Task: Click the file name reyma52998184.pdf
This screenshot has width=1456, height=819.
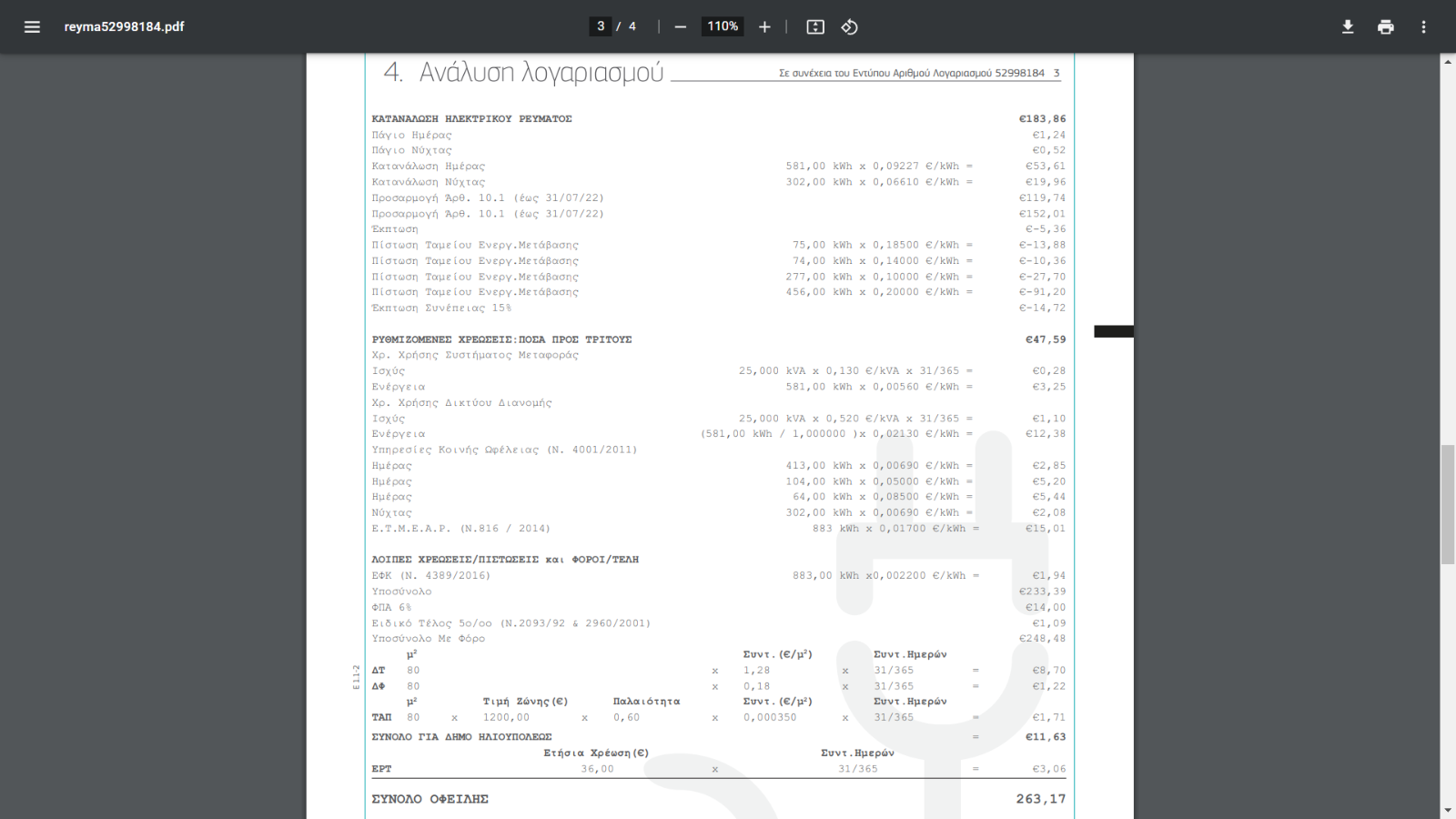Action: 124,26
